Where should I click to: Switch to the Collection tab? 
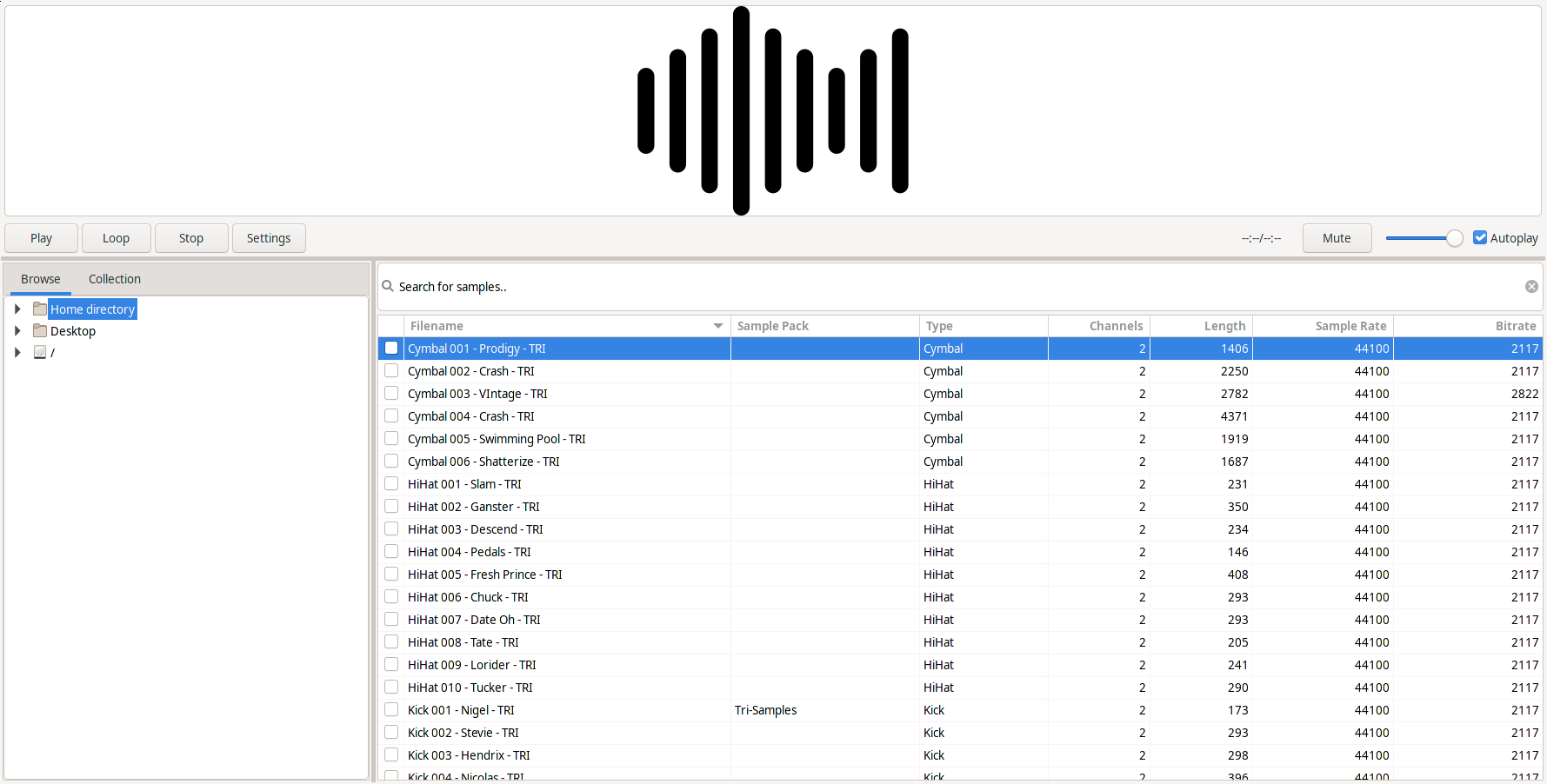pyautogui.click(x=114, y=278)
